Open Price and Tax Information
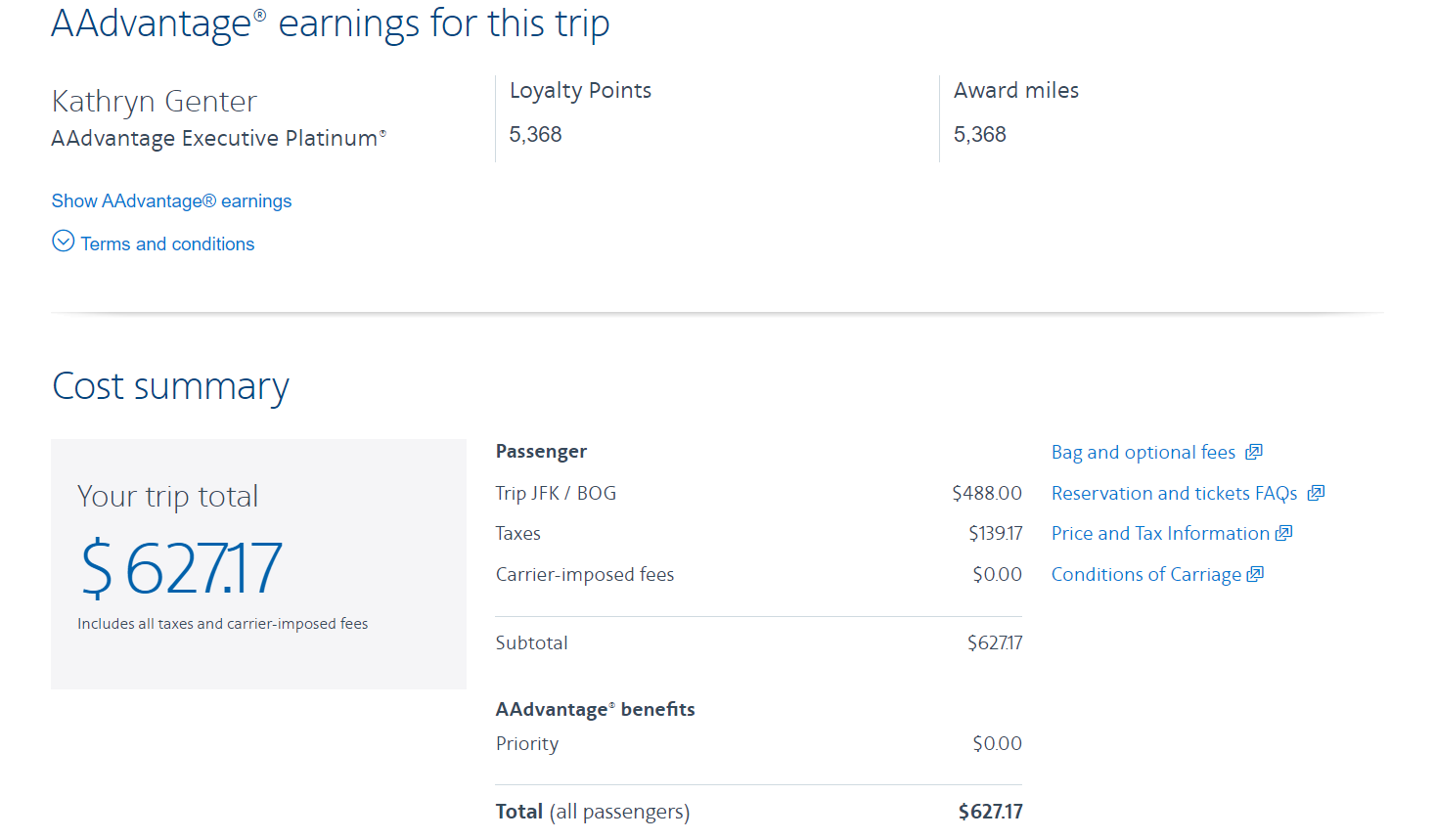The image size is (1435, 840). [1159, 533]
